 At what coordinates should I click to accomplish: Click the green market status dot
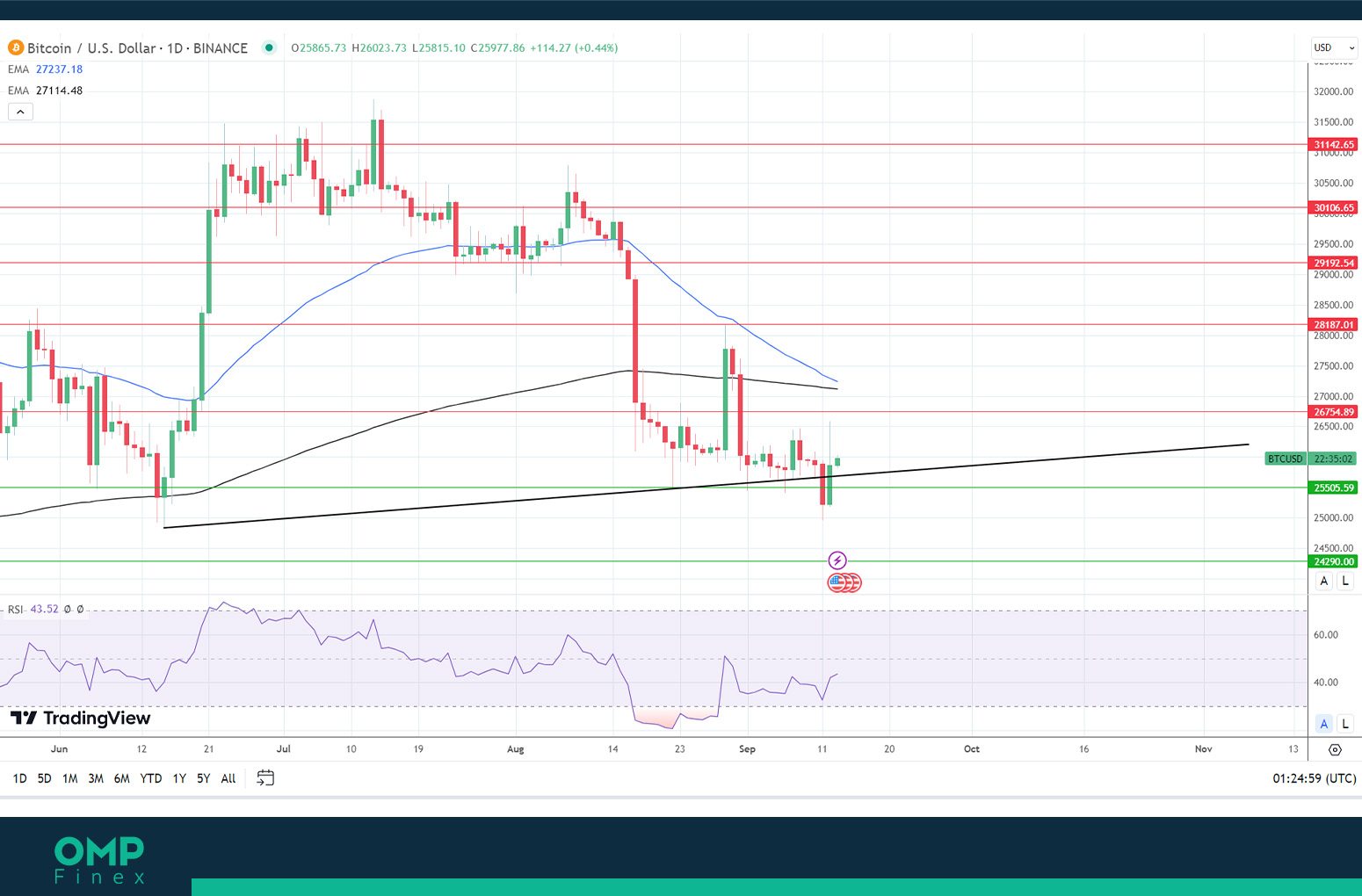(x=269, y=47)
